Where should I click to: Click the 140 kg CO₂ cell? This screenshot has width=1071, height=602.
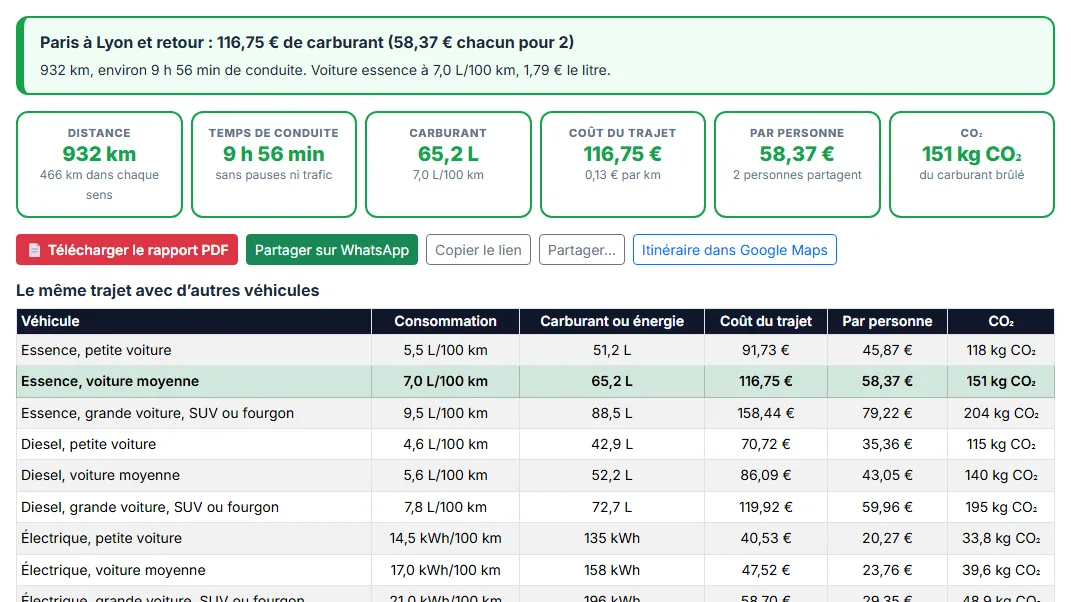1001,476
